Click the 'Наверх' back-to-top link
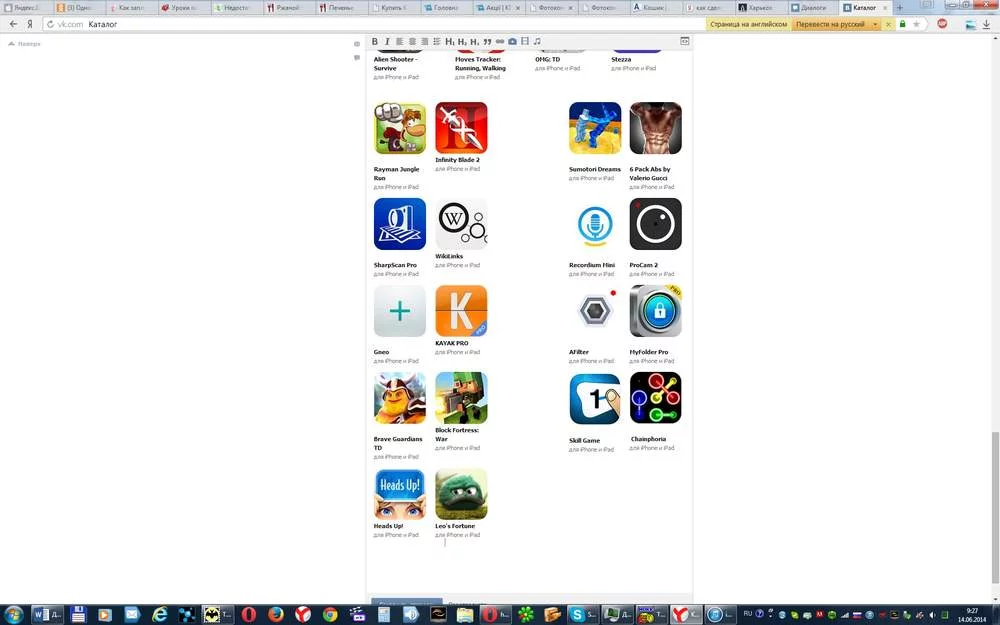 coord(24,44)
